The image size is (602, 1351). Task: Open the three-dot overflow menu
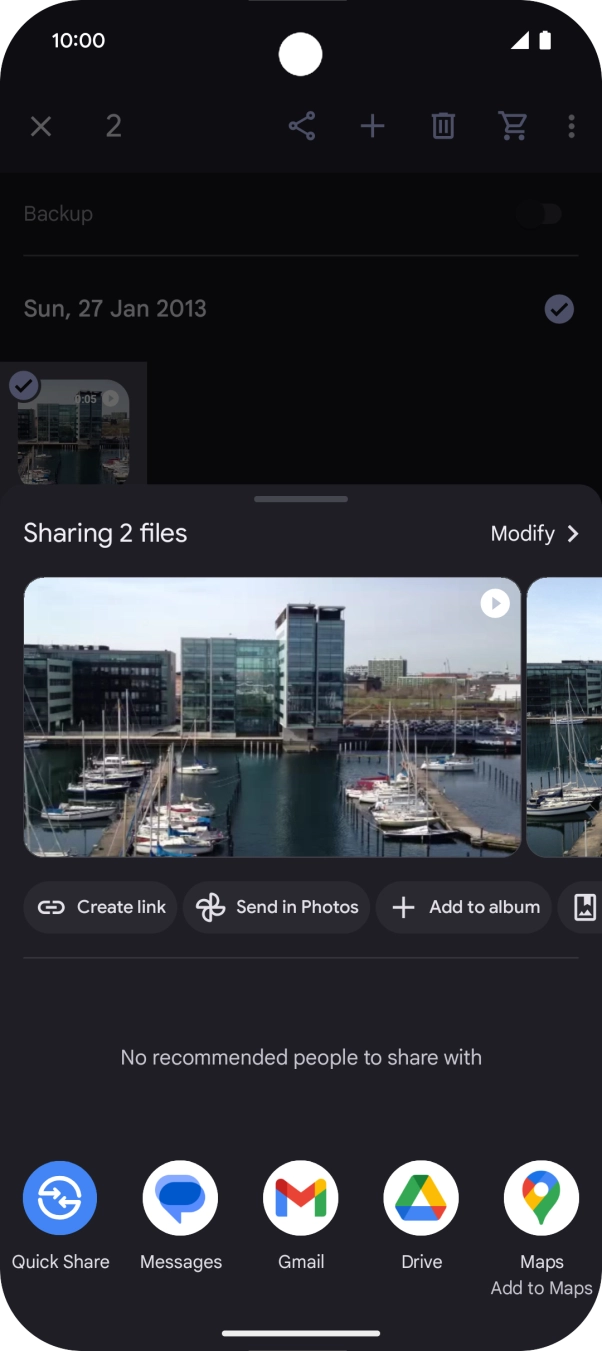click(571, 126)
